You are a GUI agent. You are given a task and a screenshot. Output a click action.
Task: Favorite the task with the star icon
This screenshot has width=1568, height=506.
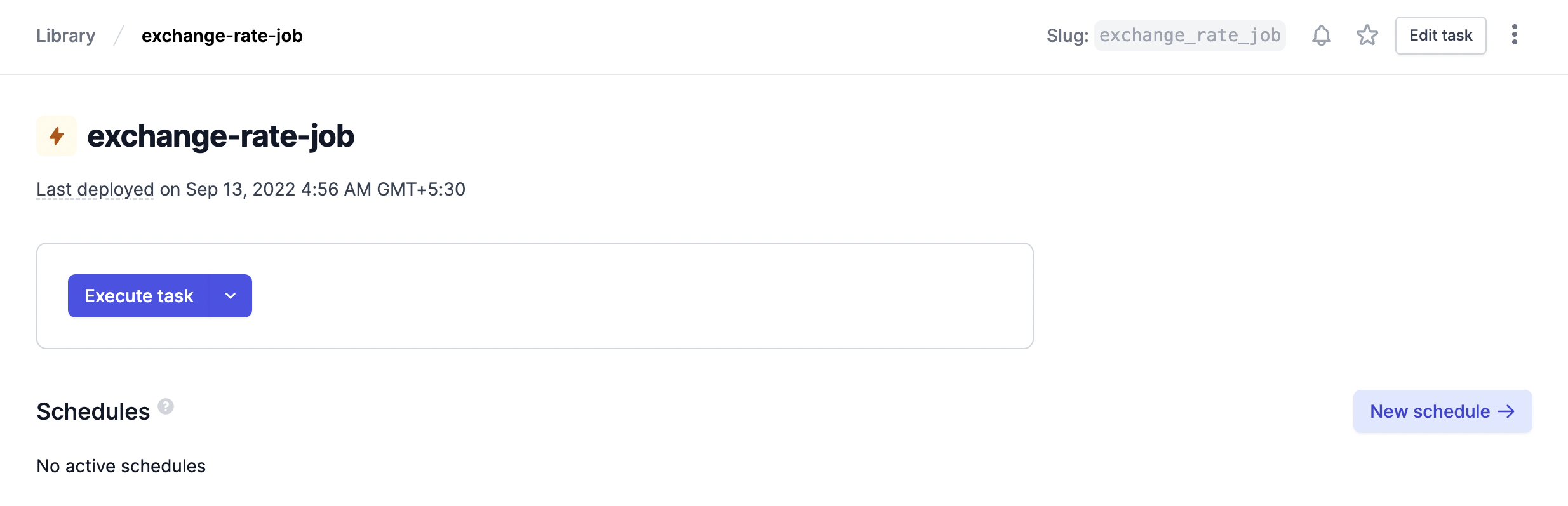[1367, 36]
